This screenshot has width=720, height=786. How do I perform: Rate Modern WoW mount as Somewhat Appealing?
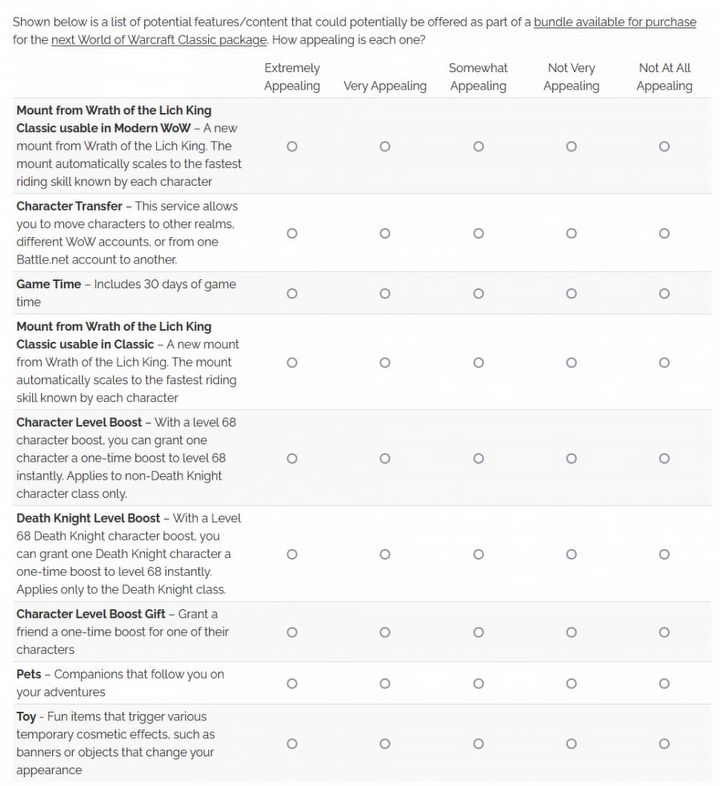(x=478, y=146)
